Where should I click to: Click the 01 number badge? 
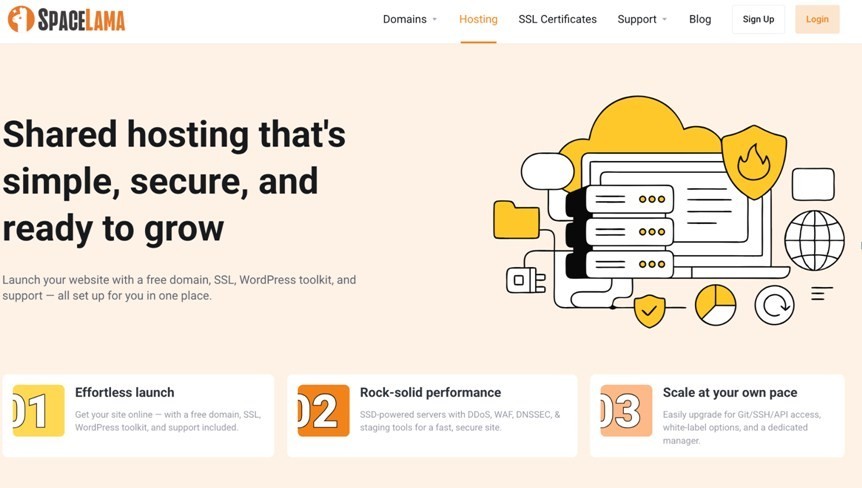(38, 411)
